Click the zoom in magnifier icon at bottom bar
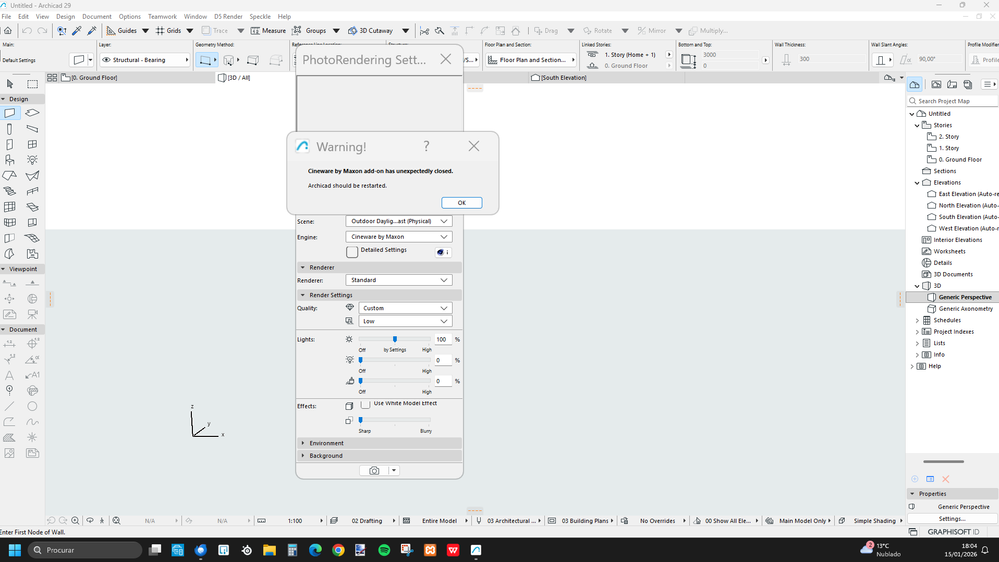 coord(75,521)
